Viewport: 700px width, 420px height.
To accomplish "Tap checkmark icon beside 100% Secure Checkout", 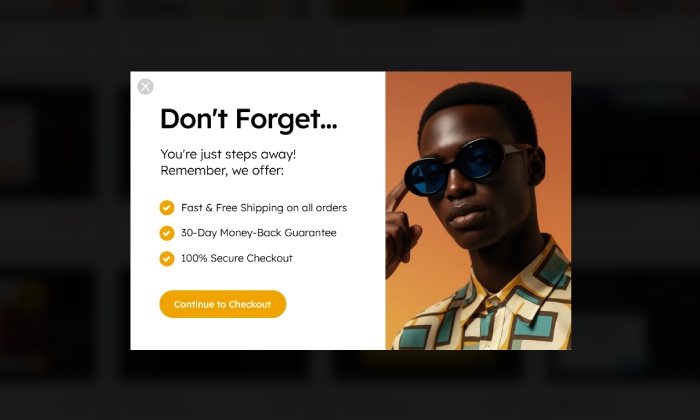I will (x=167, y=258).
